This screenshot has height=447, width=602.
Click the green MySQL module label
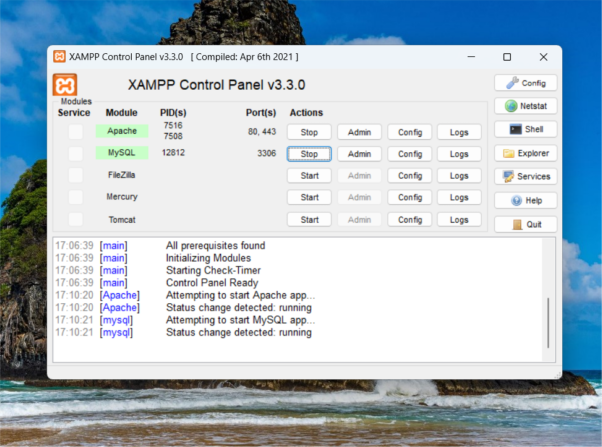click(122, 152)
